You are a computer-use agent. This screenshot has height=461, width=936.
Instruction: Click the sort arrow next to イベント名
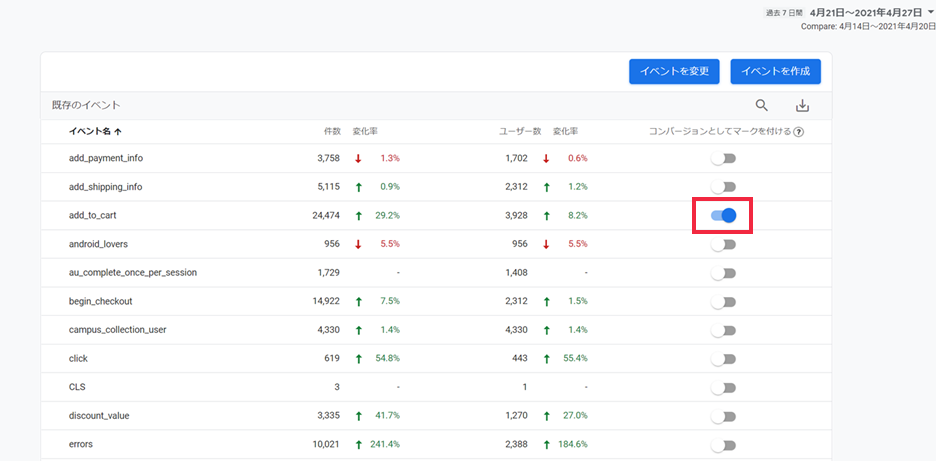coord(118,131)
